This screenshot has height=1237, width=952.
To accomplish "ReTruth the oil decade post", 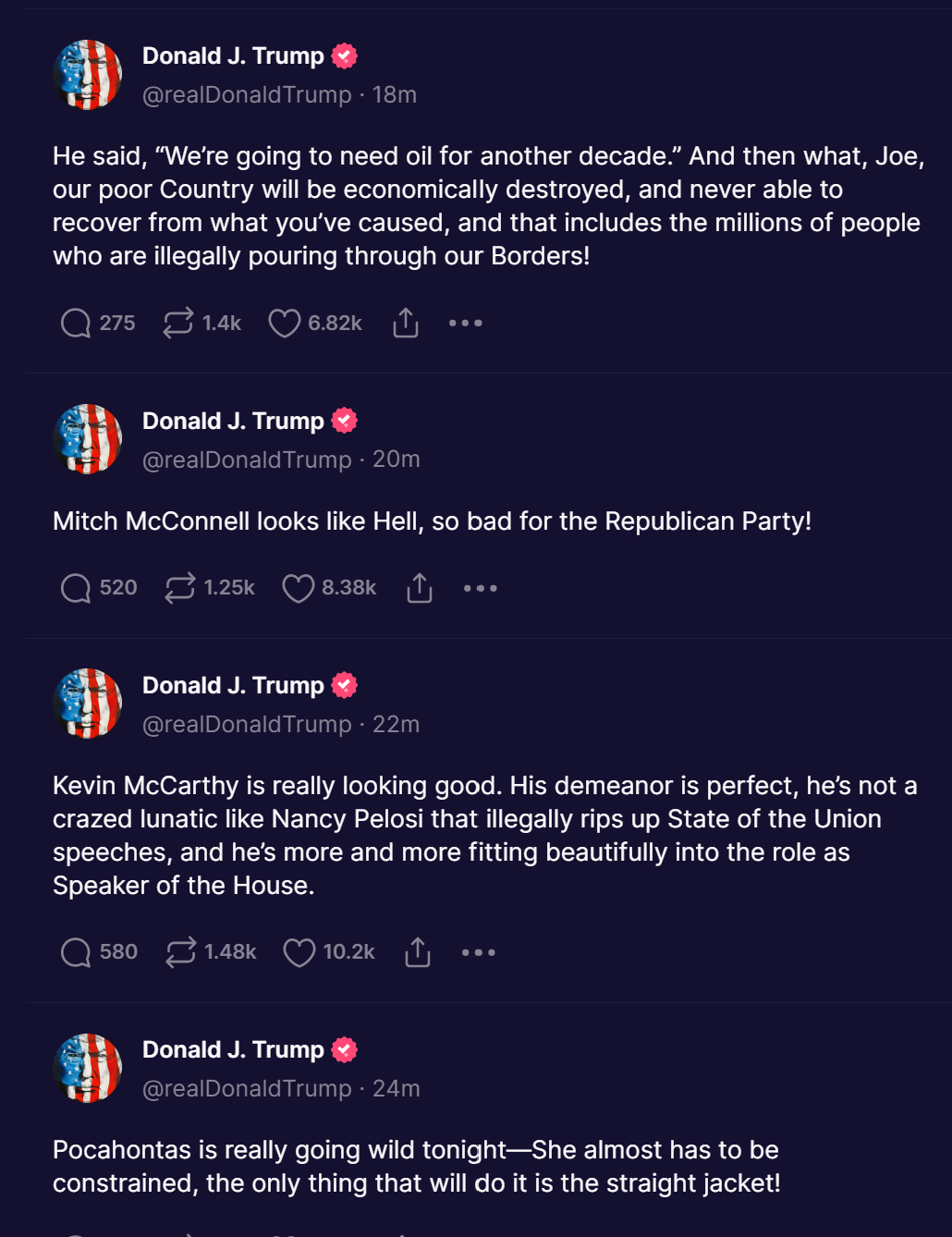I will coord(178,323).
